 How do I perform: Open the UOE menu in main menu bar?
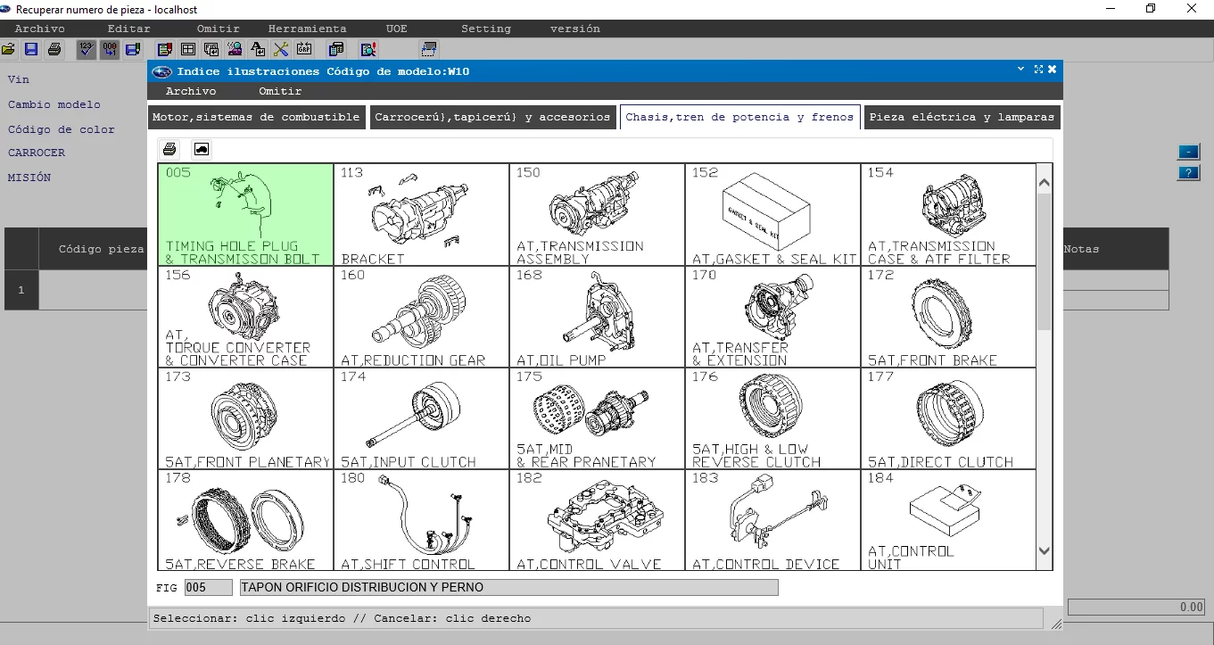coord(396,29)
